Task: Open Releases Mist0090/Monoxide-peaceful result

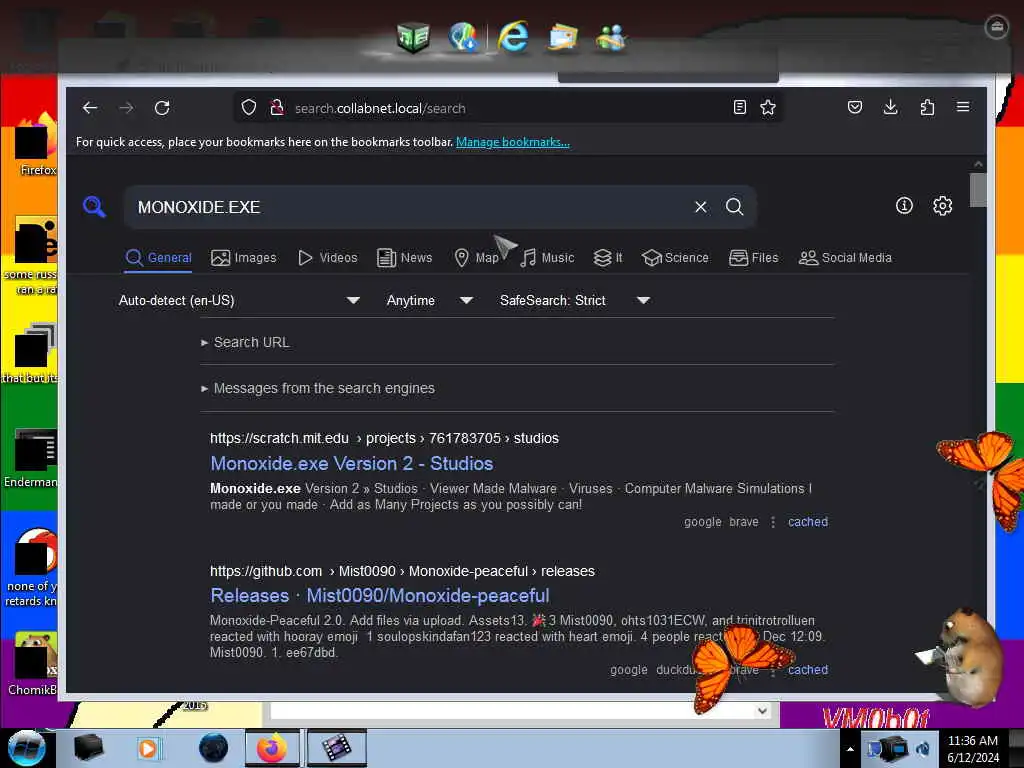Action: tap(379, 596)
